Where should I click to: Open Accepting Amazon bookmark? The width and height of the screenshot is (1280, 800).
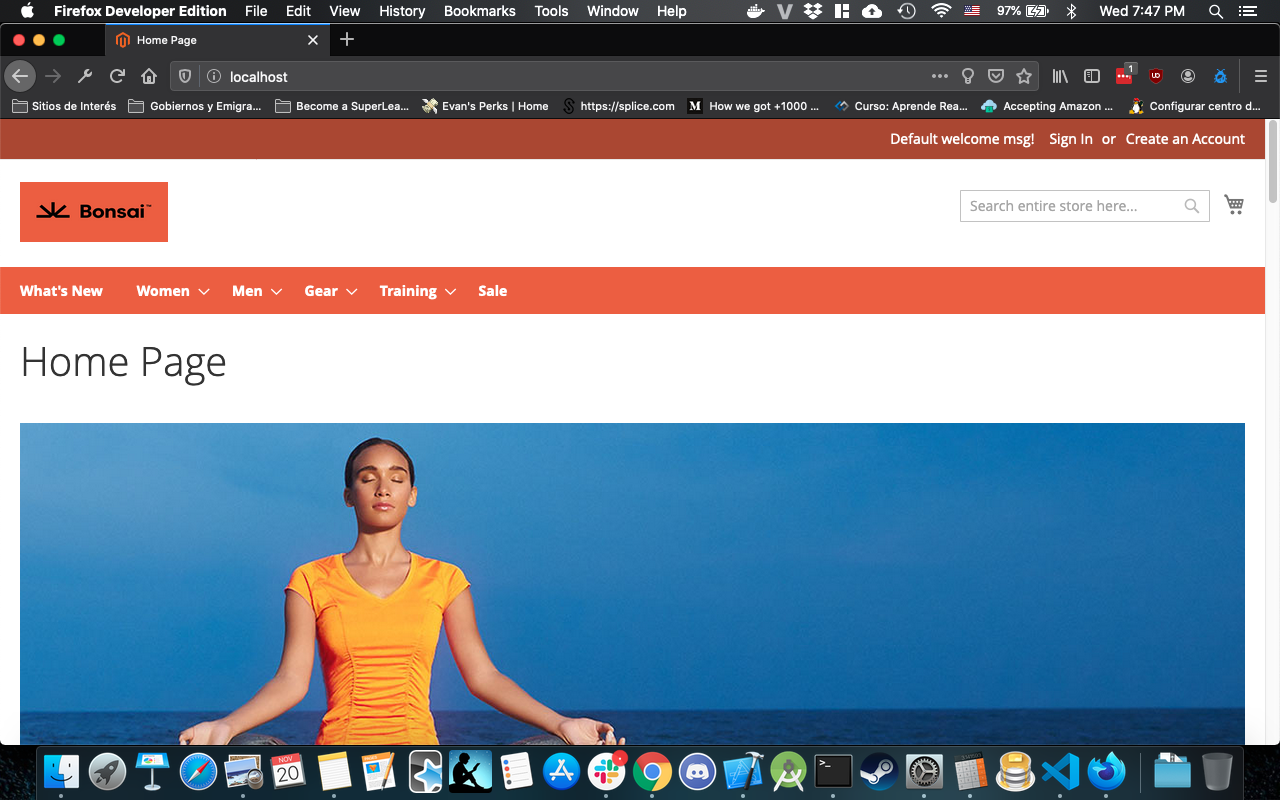[1048, 106]
